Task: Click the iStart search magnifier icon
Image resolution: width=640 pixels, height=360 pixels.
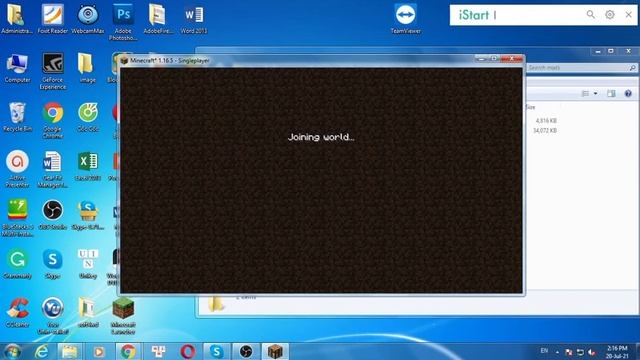Action: click(x=590, y=15)
